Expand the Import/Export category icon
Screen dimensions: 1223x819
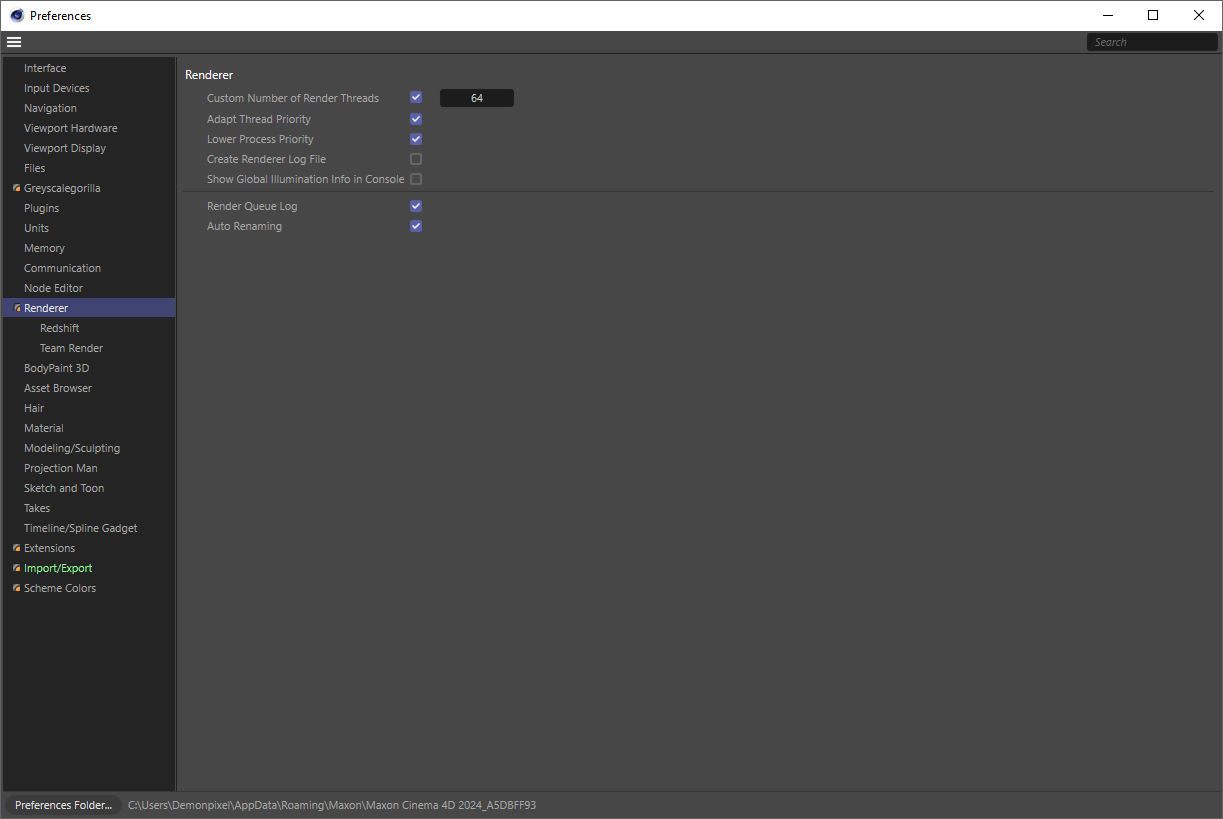click(17, 568)
